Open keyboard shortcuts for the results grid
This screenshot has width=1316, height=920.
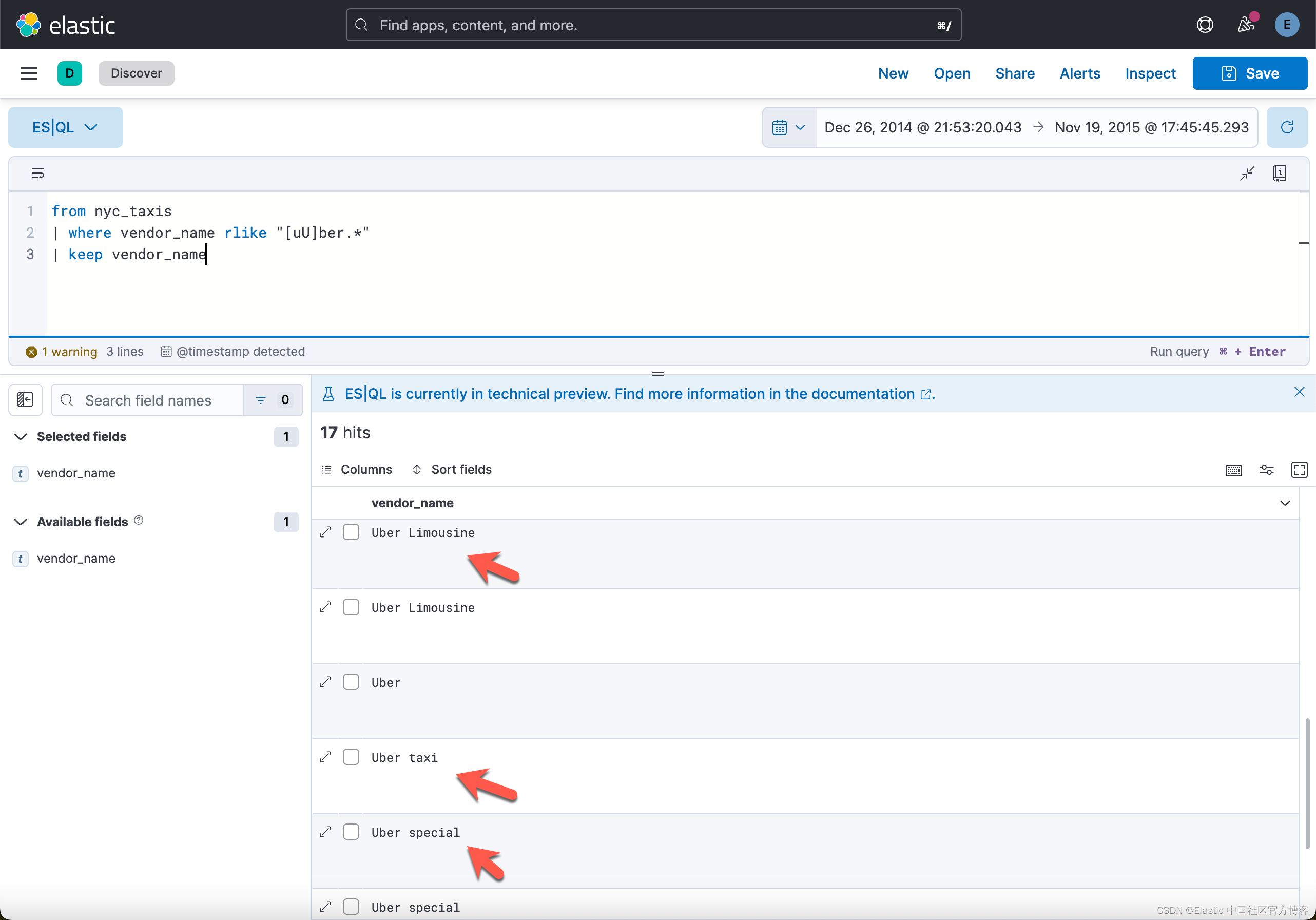point(1233,469)
